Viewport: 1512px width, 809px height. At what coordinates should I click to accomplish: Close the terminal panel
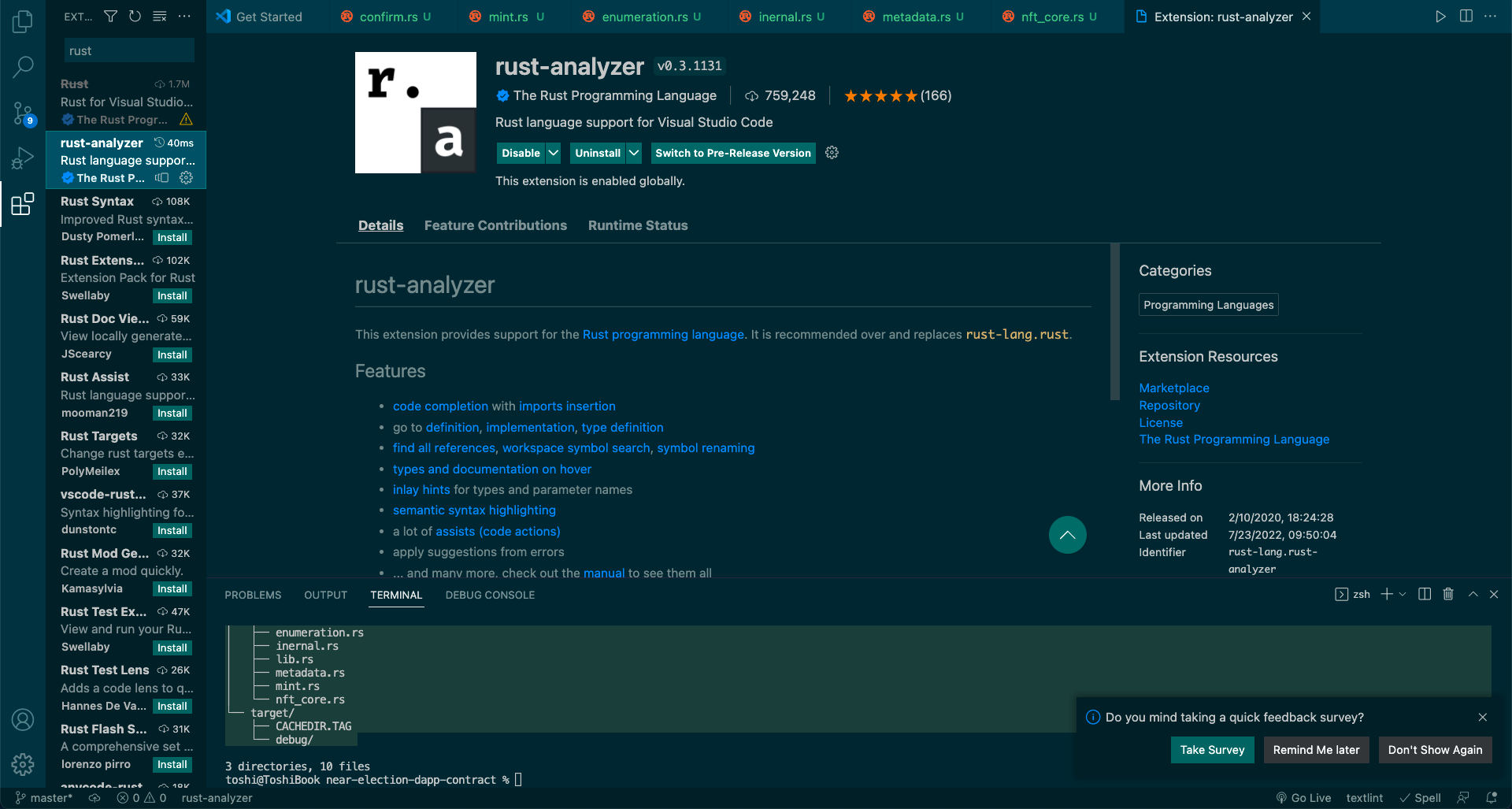click(x=1494, y=594)
